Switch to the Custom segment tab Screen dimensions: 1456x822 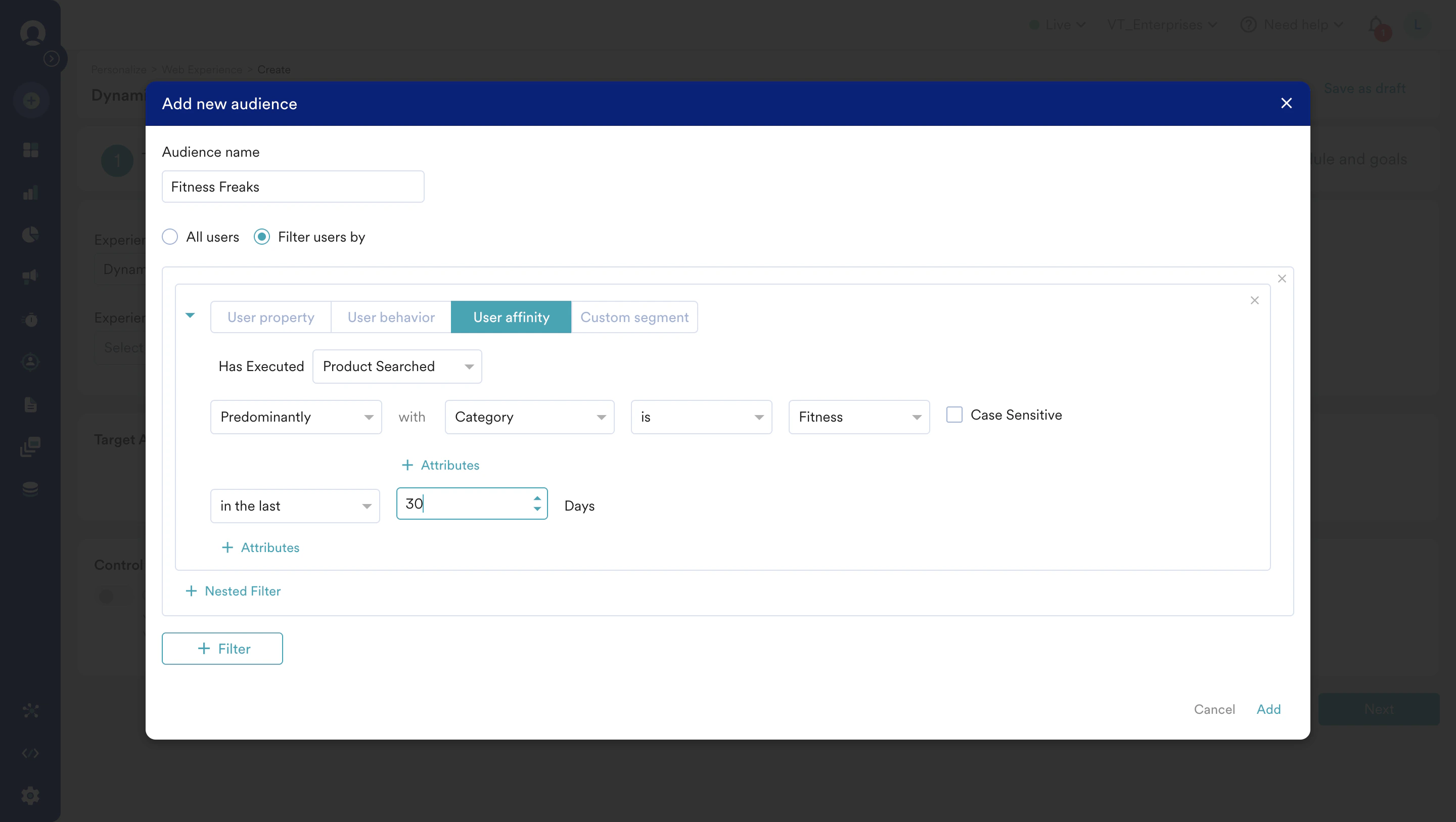[x=633, y=317]
